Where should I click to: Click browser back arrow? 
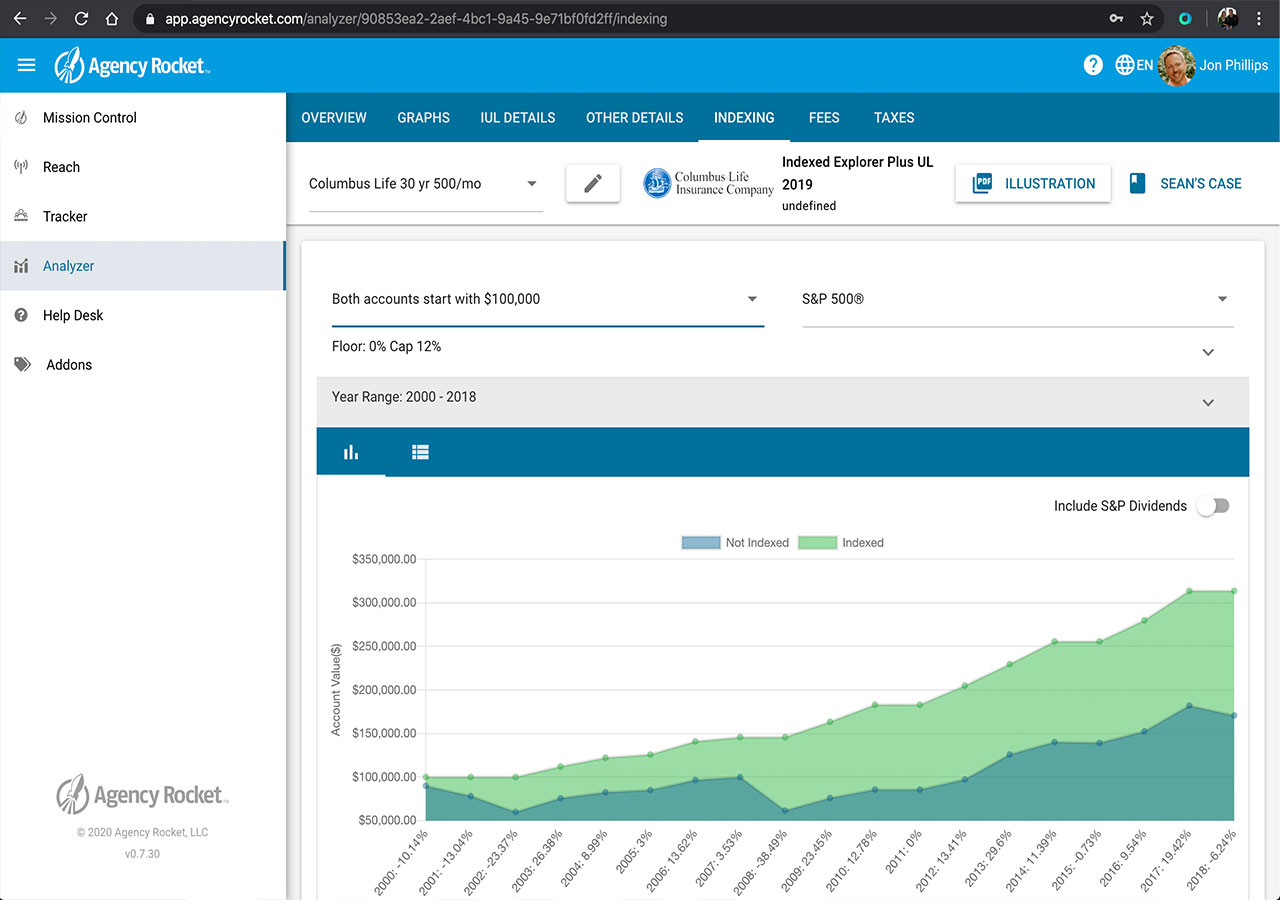pos(20,18)
